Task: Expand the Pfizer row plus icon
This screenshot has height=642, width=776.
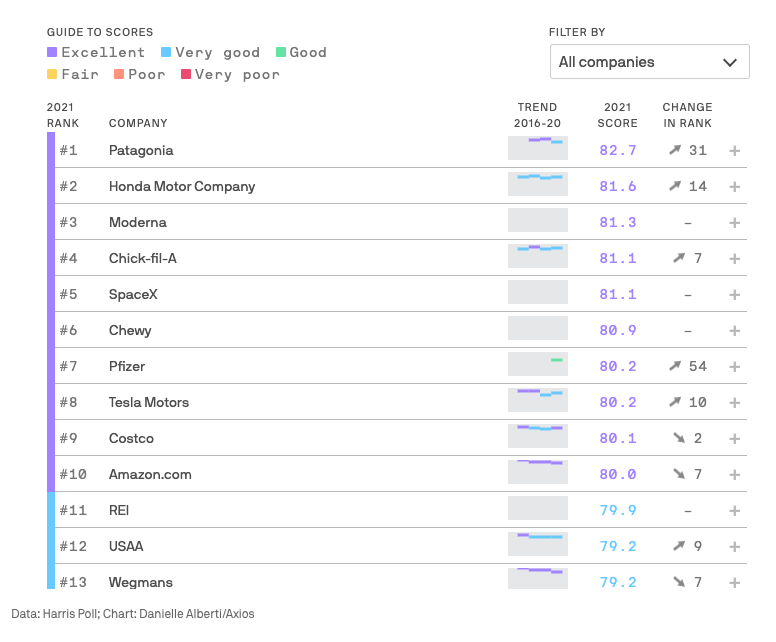Action: (x=735, y=366)
